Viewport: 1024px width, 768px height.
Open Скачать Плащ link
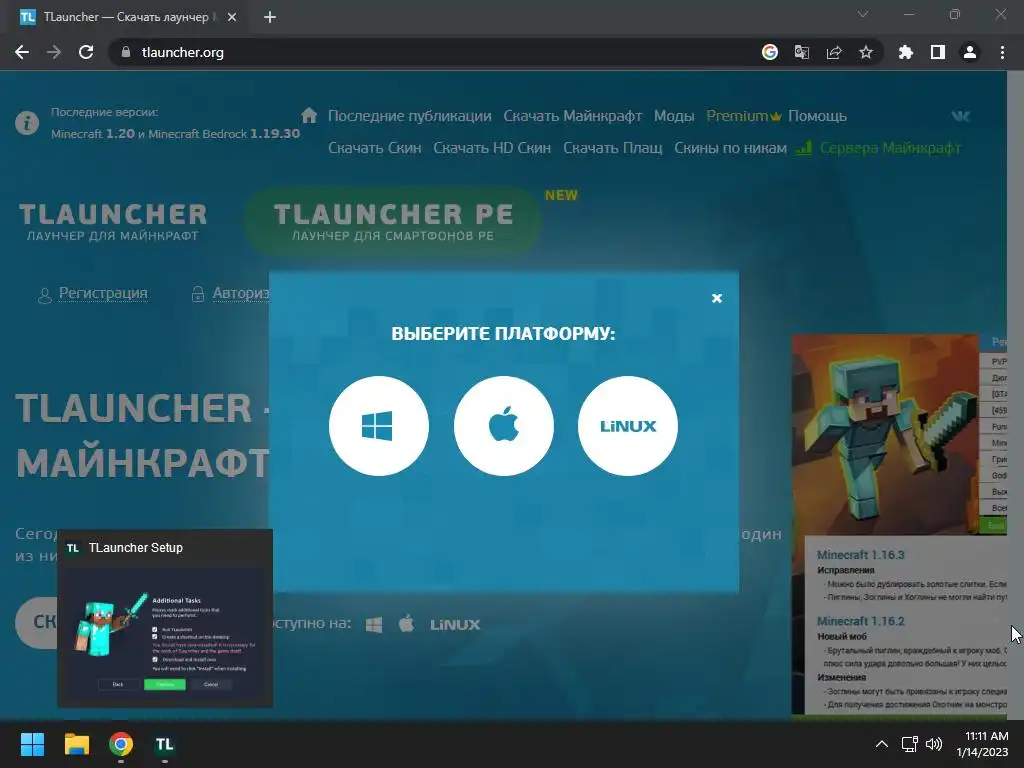613,148
